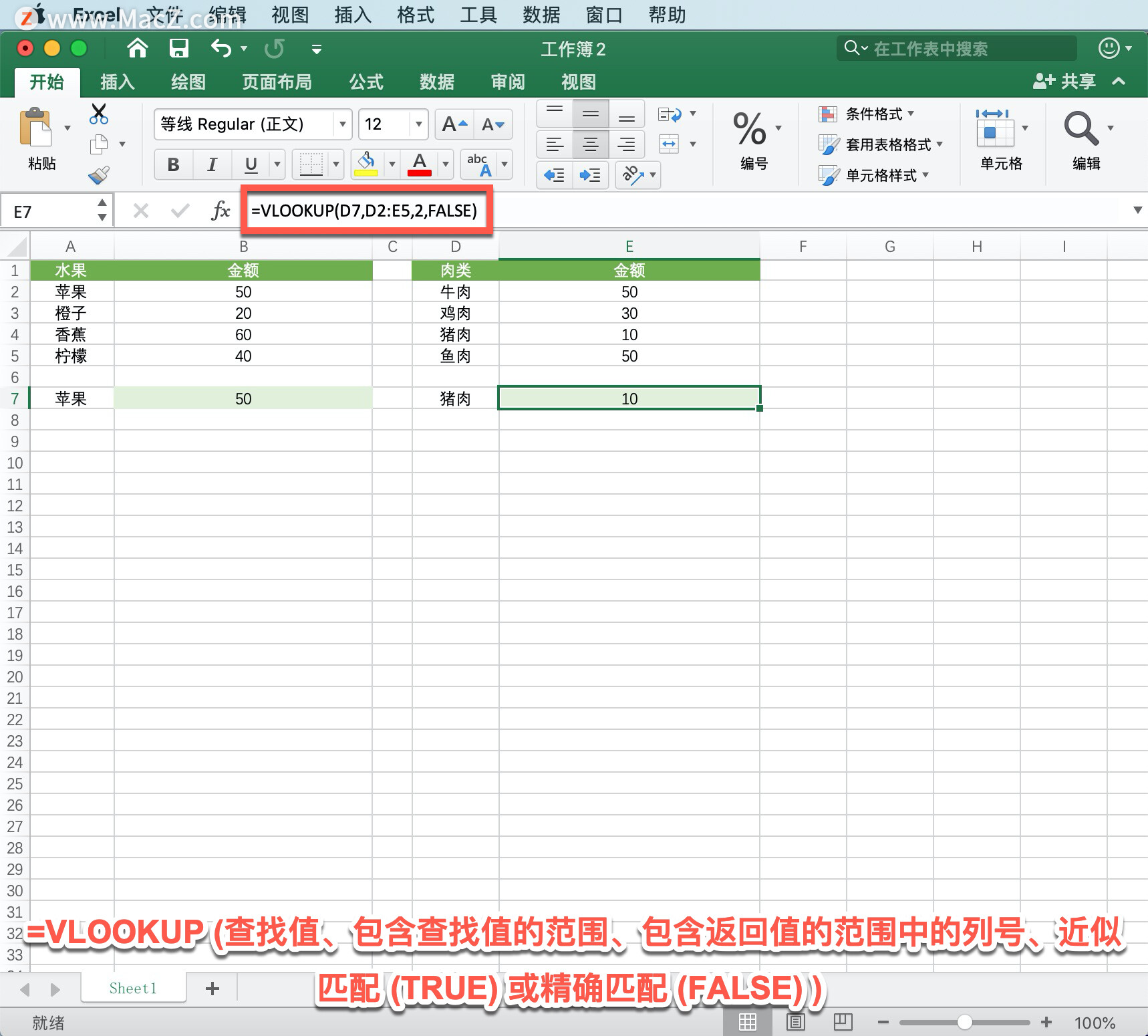Zoom in with the plus button
Image resolution: width=1148 pixels, height=1036 pixels.
click(x=1046, y=1022)
